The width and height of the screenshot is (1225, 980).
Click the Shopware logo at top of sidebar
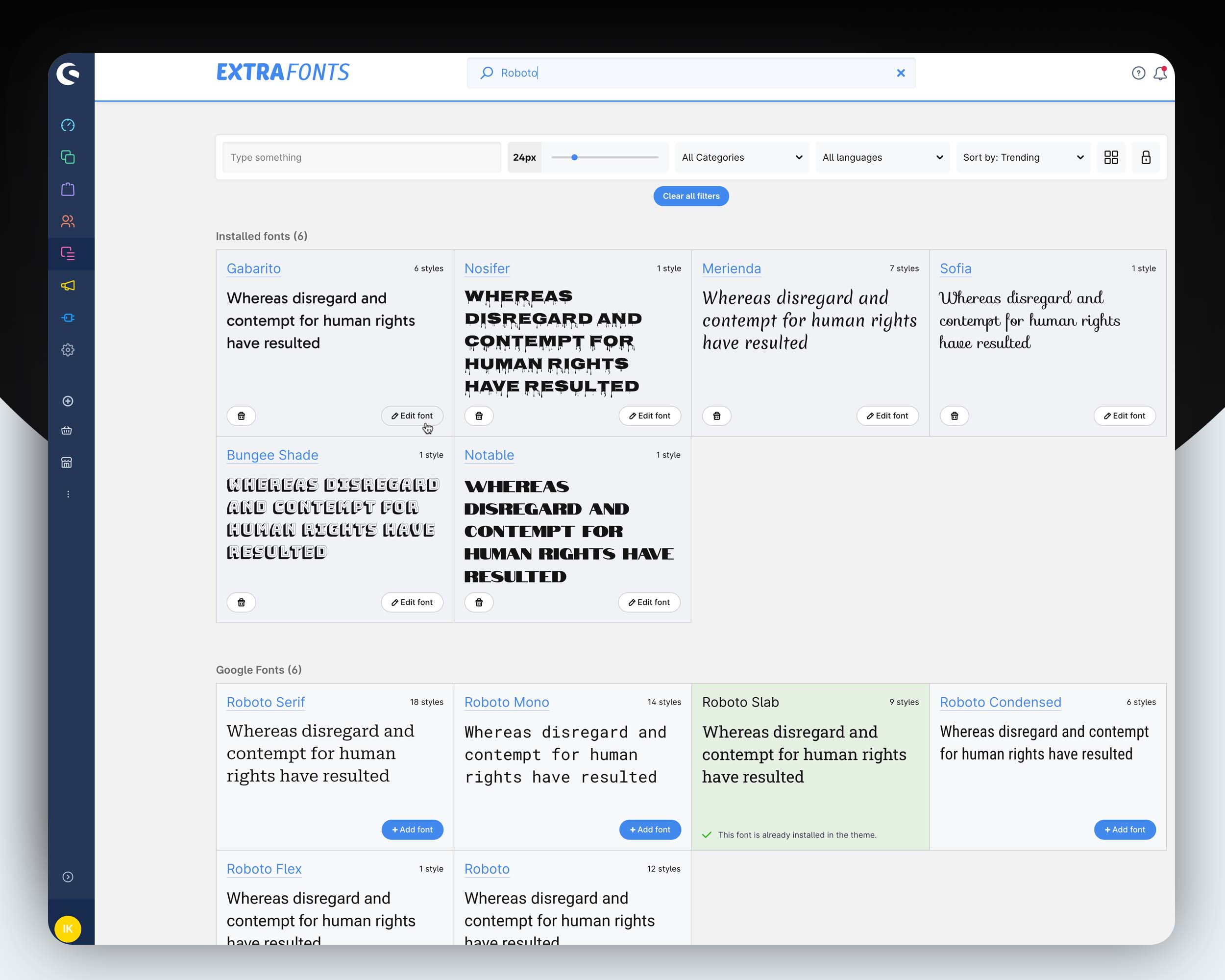click(x=68, y=73)
